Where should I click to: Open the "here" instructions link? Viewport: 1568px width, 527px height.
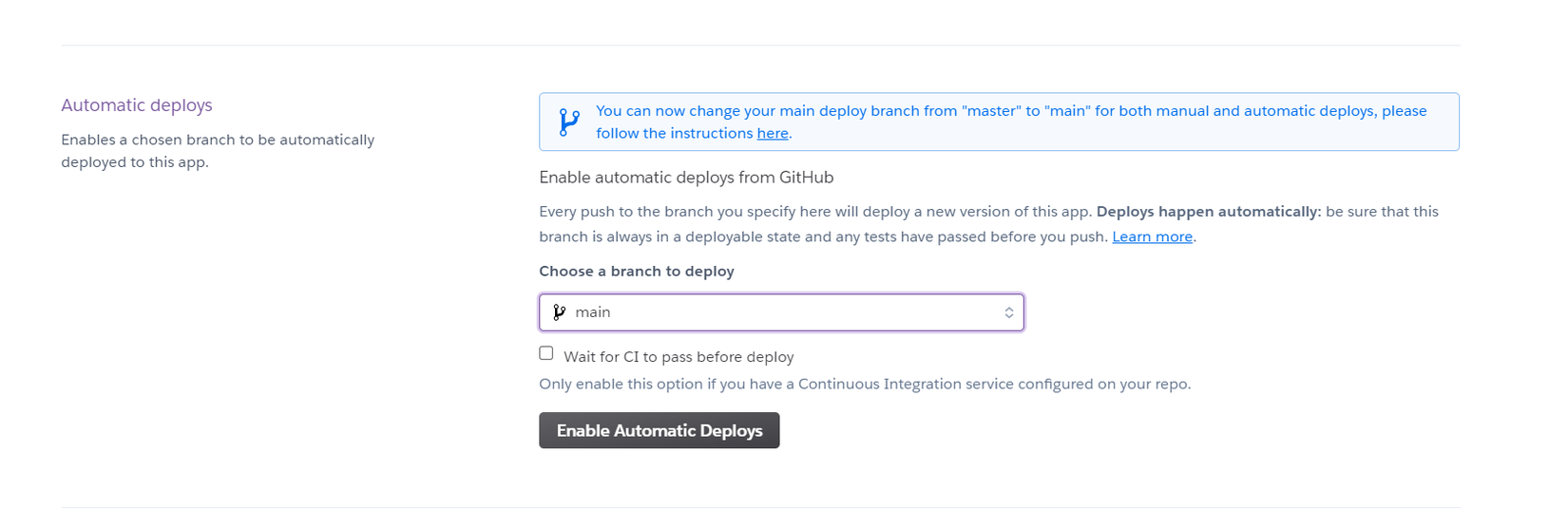click(773, 134)
